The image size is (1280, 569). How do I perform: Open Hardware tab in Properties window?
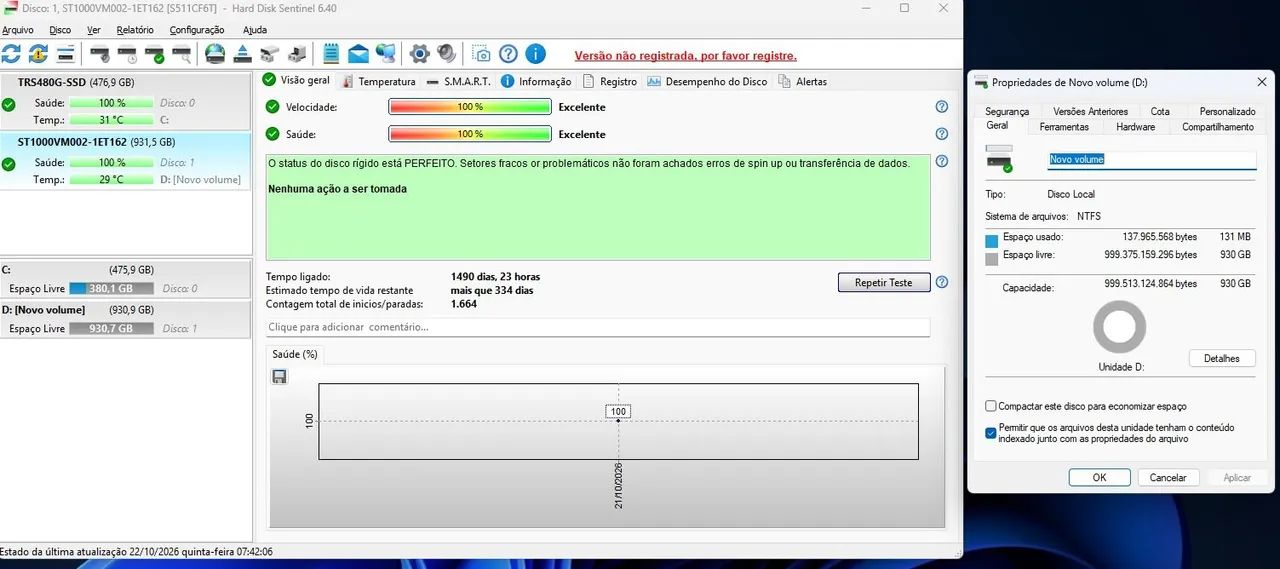[x=1136, y=127]
